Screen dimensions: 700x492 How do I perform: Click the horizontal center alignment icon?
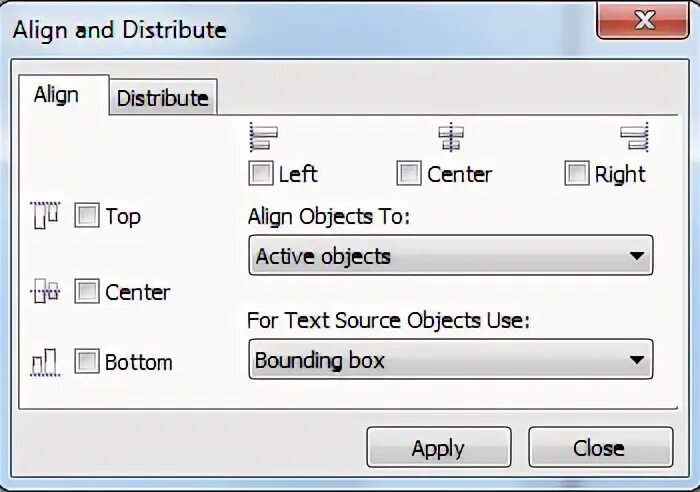point(451,136)
